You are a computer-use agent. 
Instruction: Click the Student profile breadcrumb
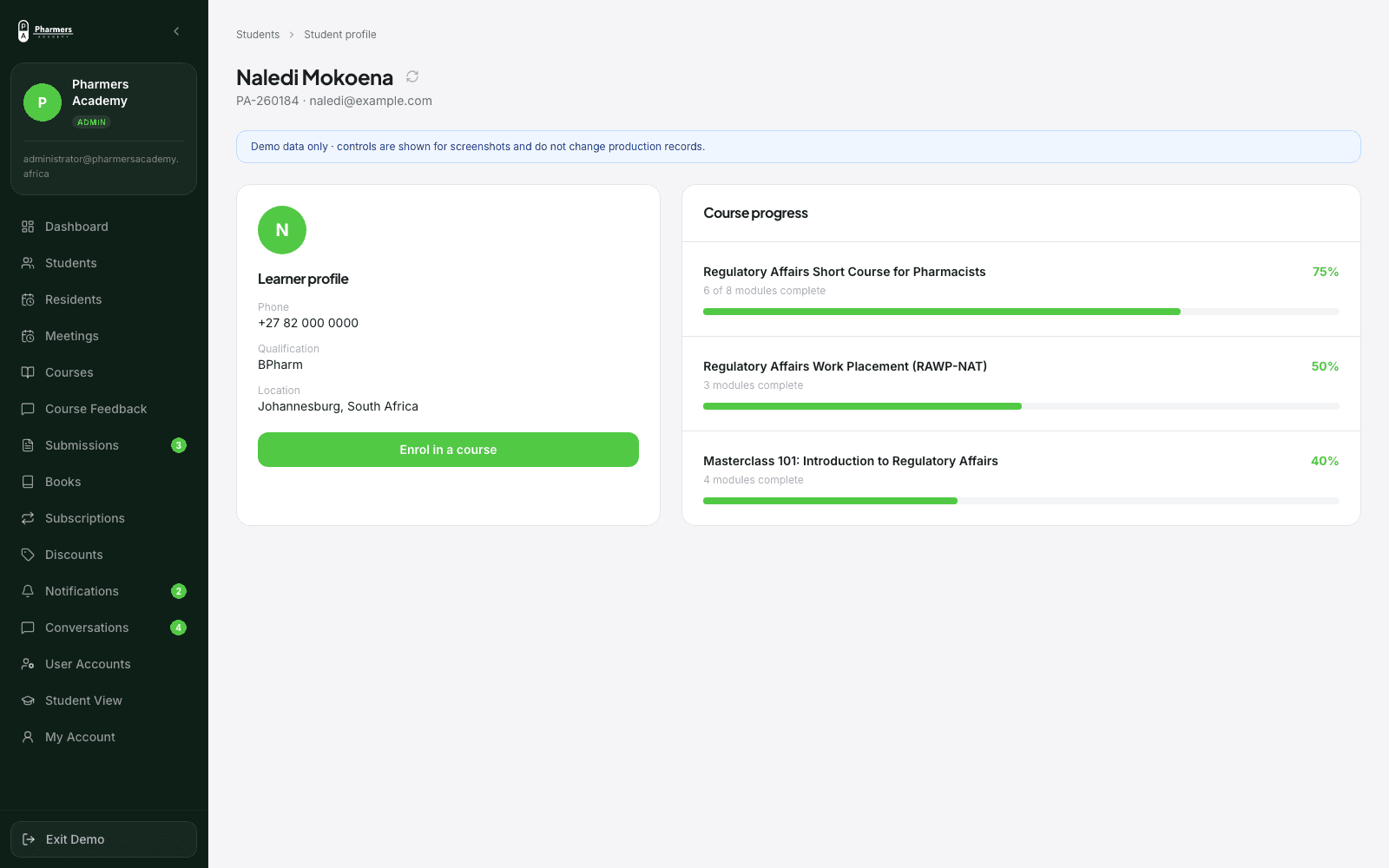pyautogui.click(x=340, y=35)
